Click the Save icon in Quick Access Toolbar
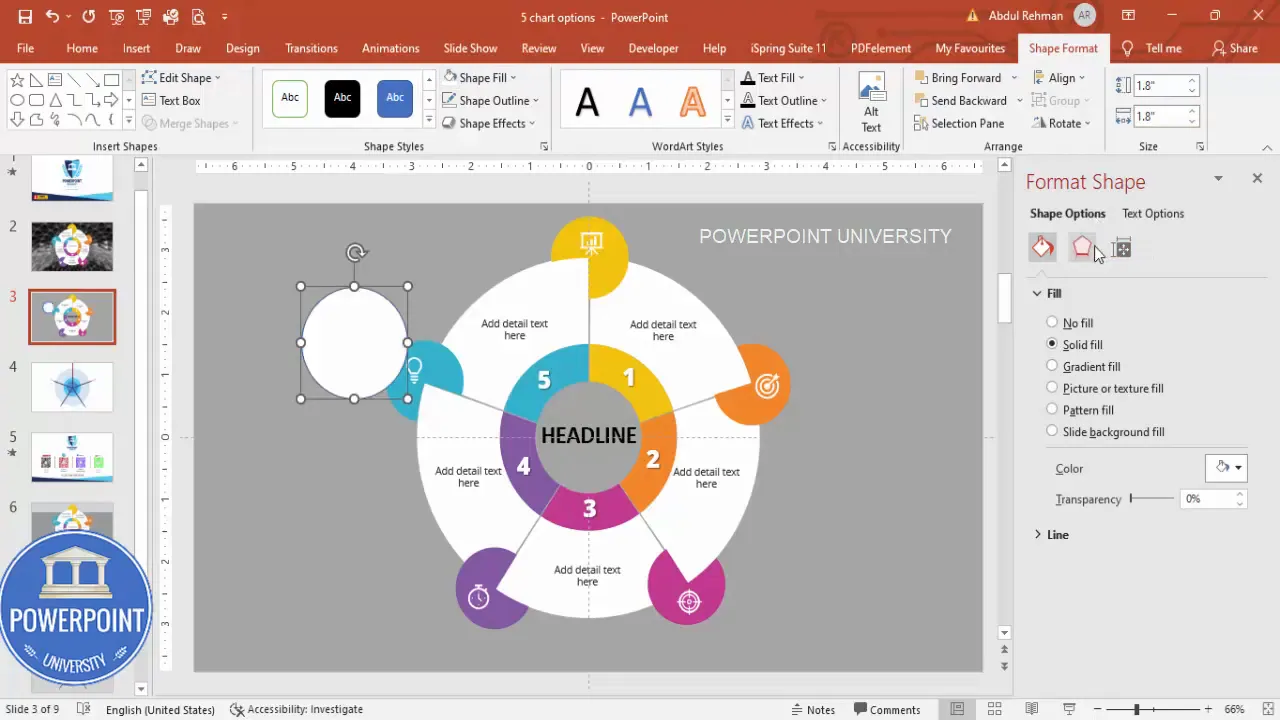This screenshot has width=1280, height=720. [25, 17]
